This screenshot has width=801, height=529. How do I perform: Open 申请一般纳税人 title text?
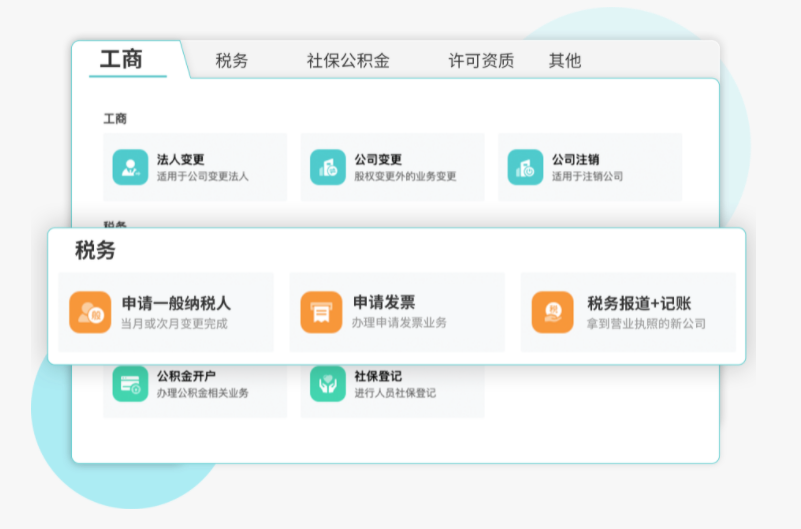pos(176,303)
